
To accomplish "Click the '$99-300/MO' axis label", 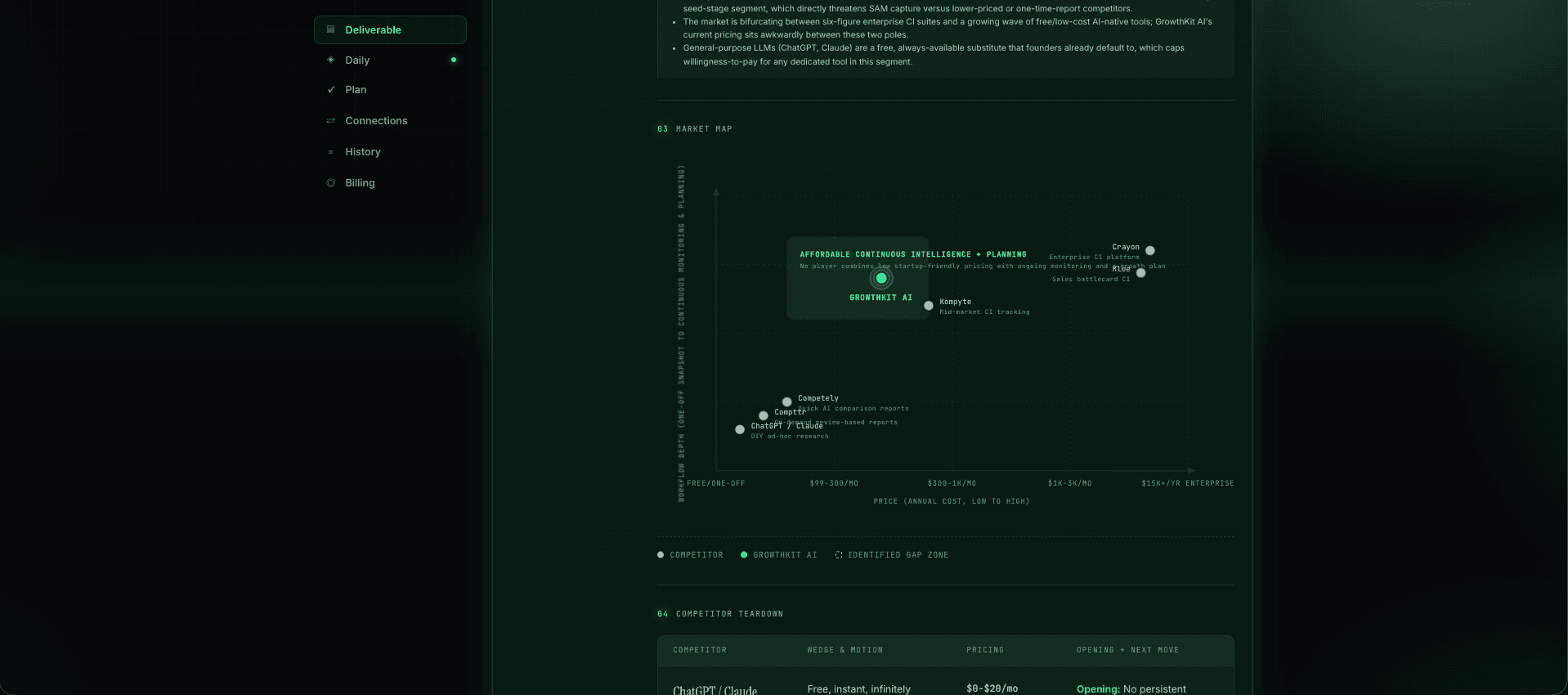I will [834, 483].
